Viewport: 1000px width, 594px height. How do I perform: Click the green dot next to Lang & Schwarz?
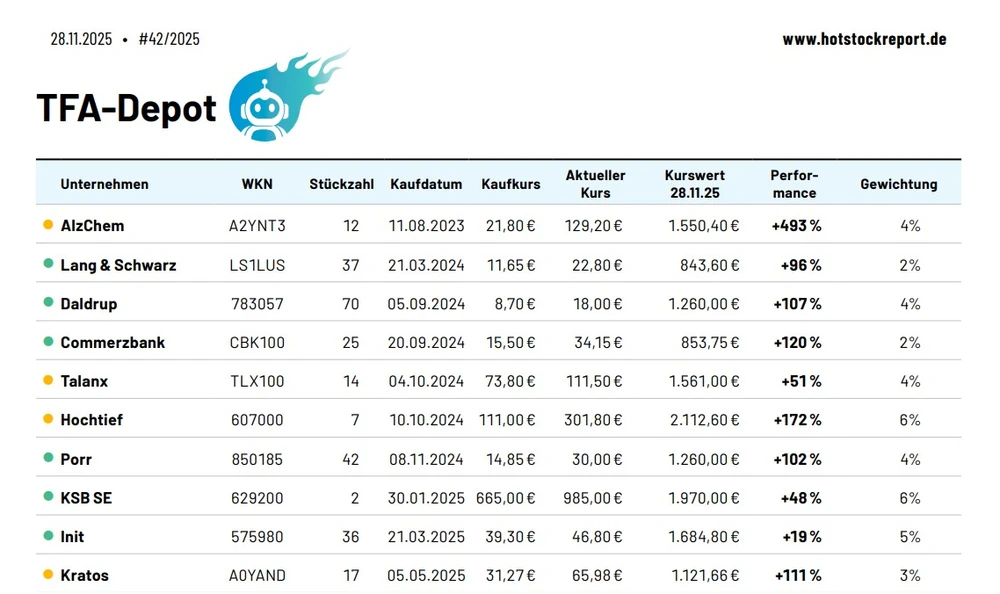click(x=47, y=264)
